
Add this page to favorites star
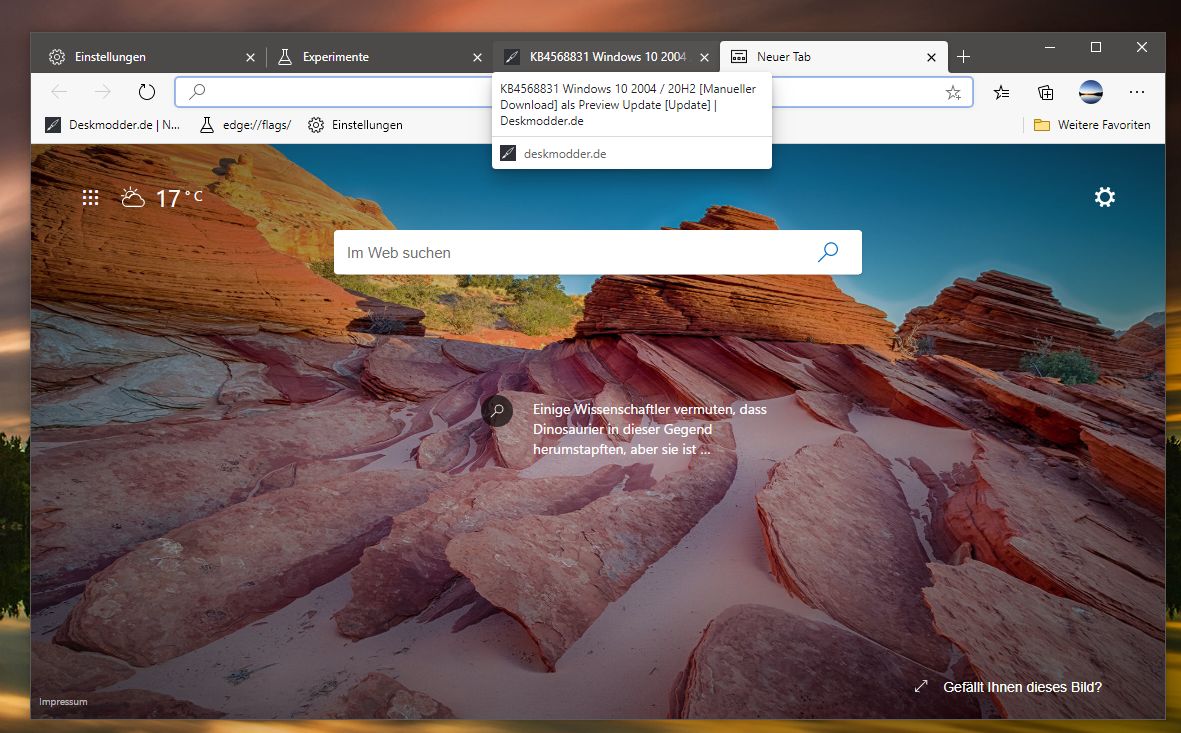[x=953, y=93]
